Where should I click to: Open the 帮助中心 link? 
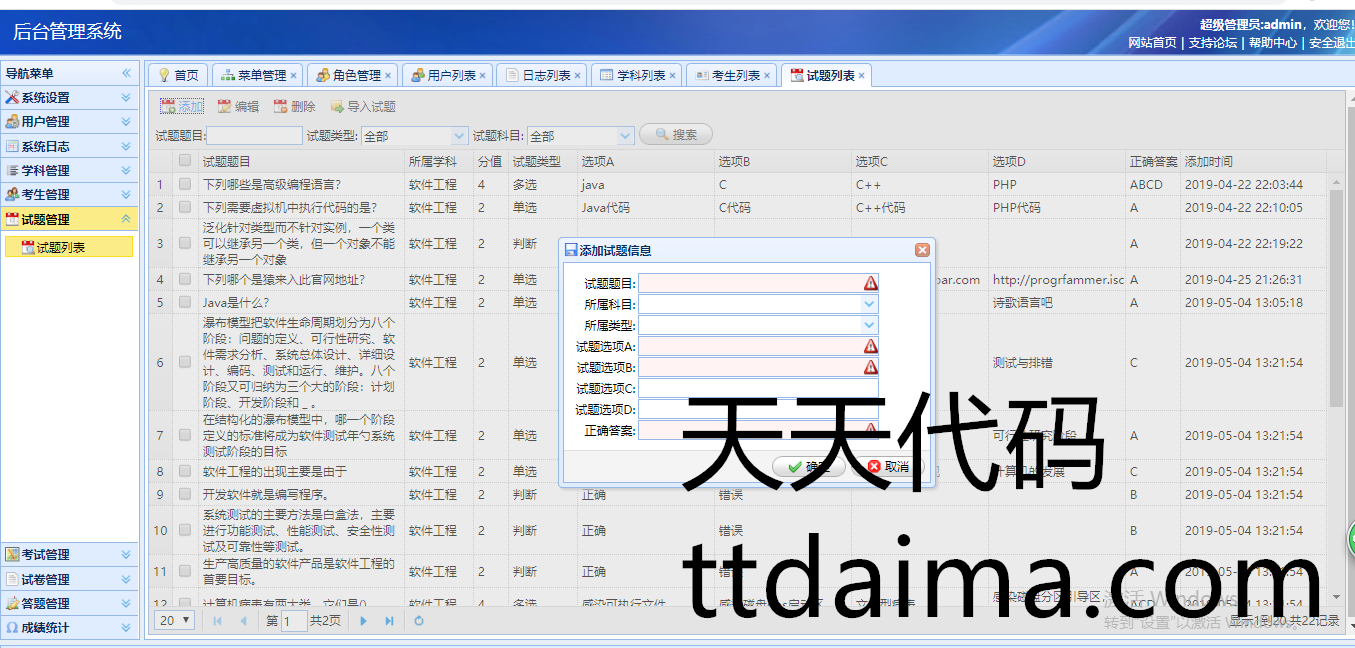(1272, 43)
